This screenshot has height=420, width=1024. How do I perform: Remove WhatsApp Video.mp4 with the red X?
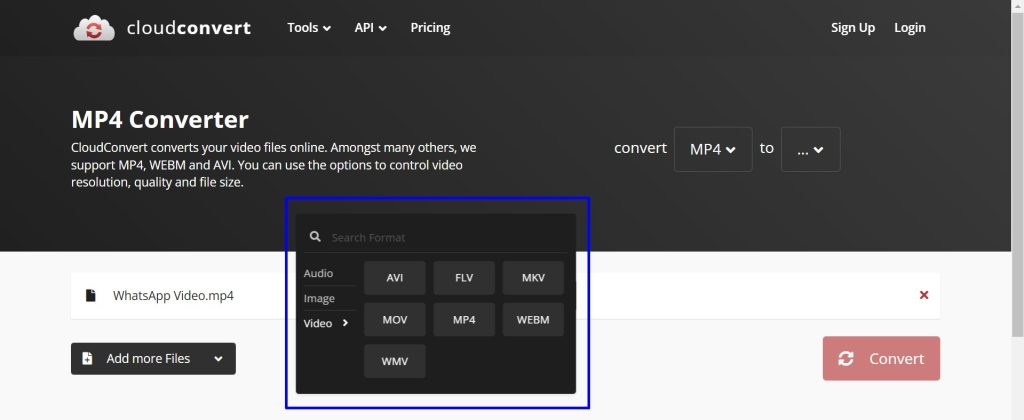coord(924,295)
